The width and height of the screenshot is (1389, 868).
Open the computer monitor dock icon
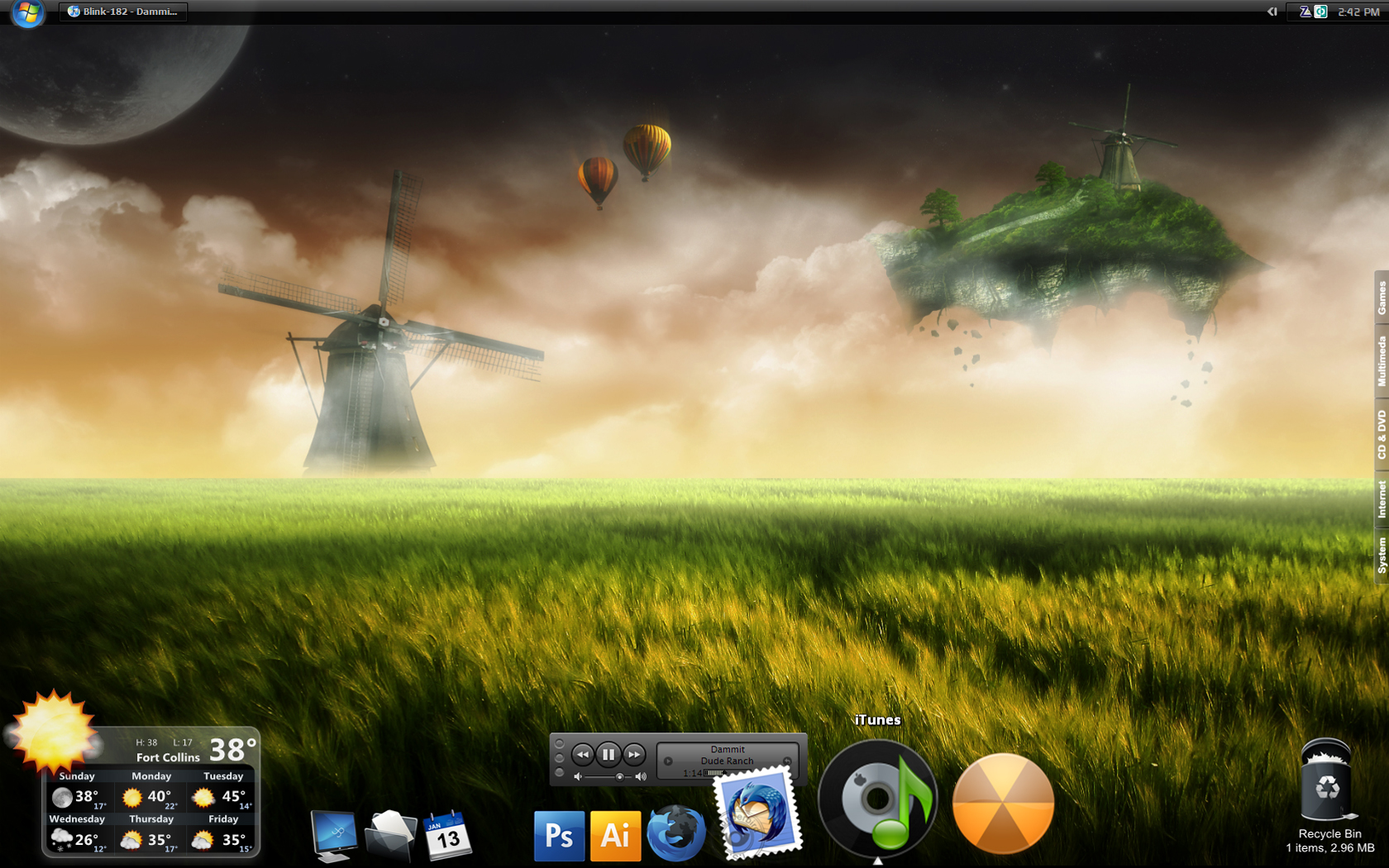(334, 836)
